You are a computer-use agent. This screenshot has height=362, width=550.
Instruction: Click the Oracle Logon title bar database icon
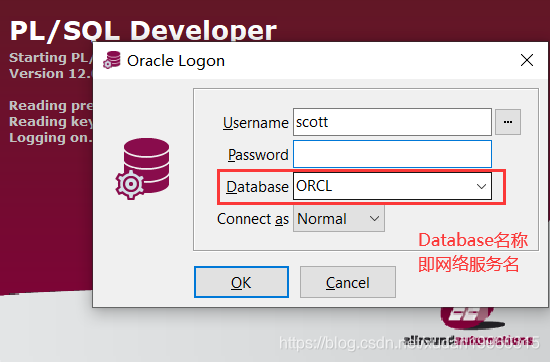point(112,60)
